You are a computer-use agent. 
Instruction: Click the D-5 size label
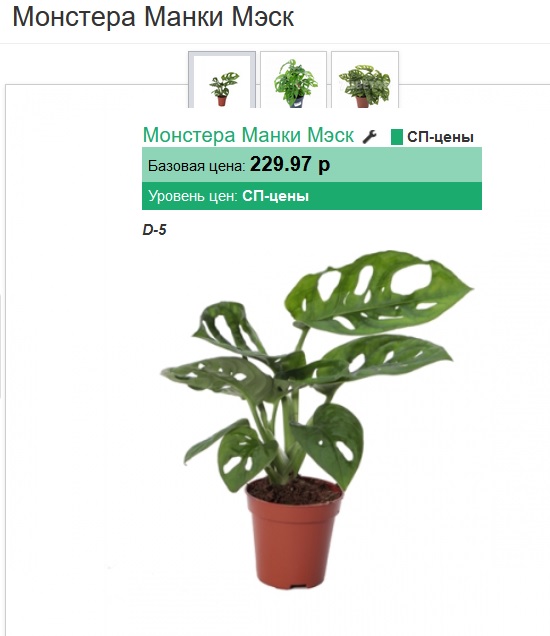click(x=155, y=230)
